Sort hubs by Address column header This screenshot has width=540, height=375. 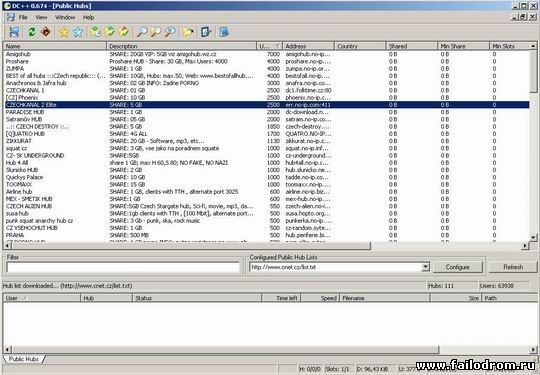tap(308, 46)
